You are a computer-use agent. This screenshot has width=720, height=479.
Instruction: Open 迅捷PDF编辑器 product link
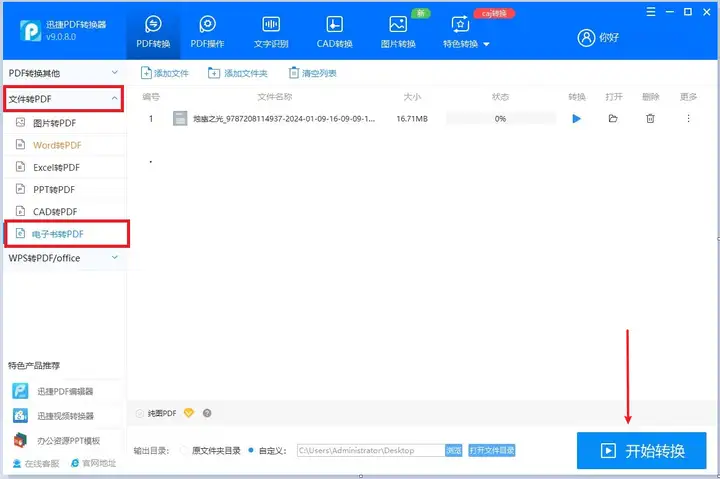pyautogui.click(x=54, y=391)
